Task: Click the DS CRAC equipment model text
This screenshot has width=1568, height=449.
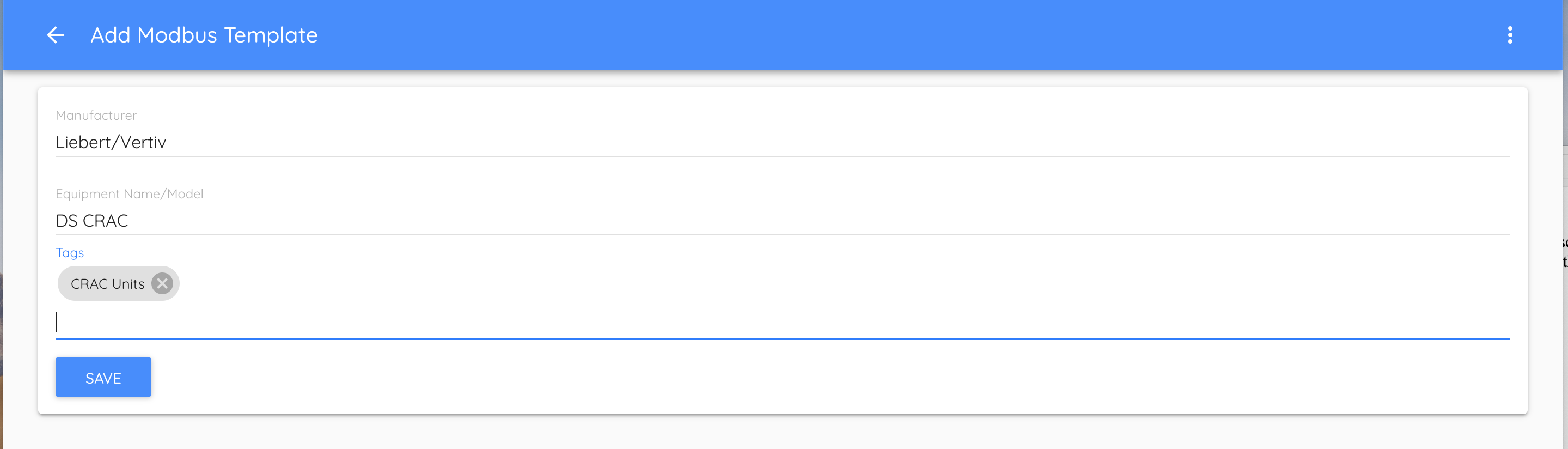Action: pyautogui.click(x=92, y=221)
